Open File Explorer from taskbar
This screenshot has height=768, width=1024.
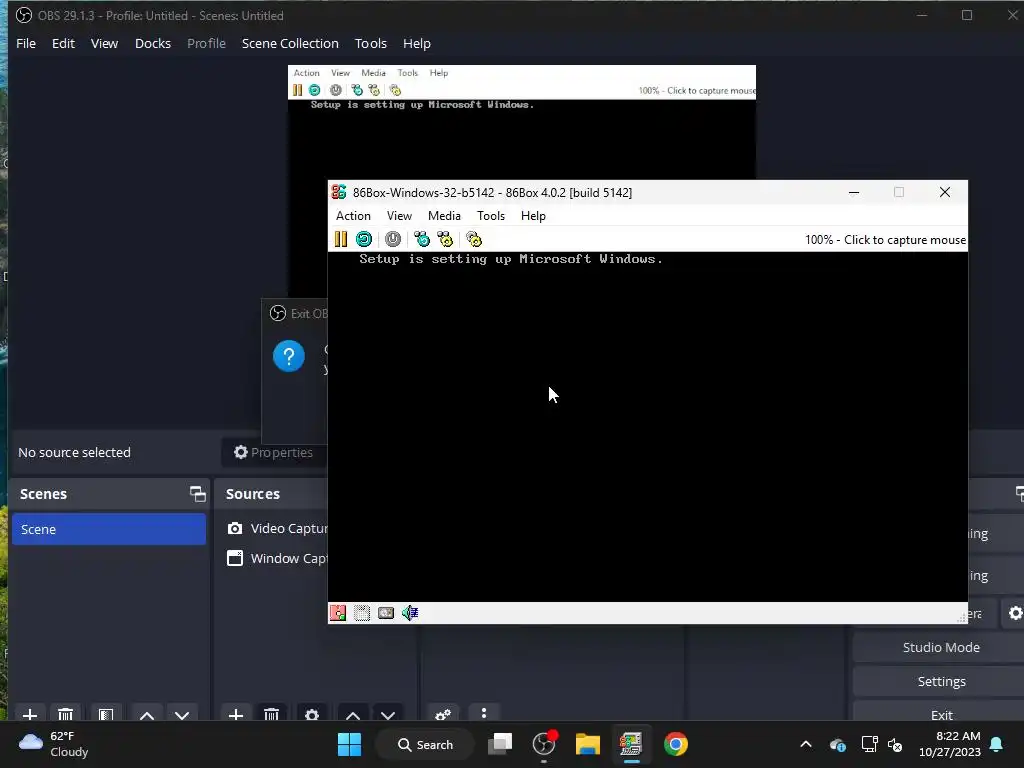587,744
